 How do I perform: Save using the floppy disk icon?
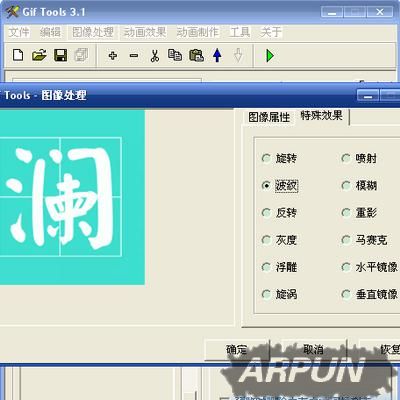point(60,55)
